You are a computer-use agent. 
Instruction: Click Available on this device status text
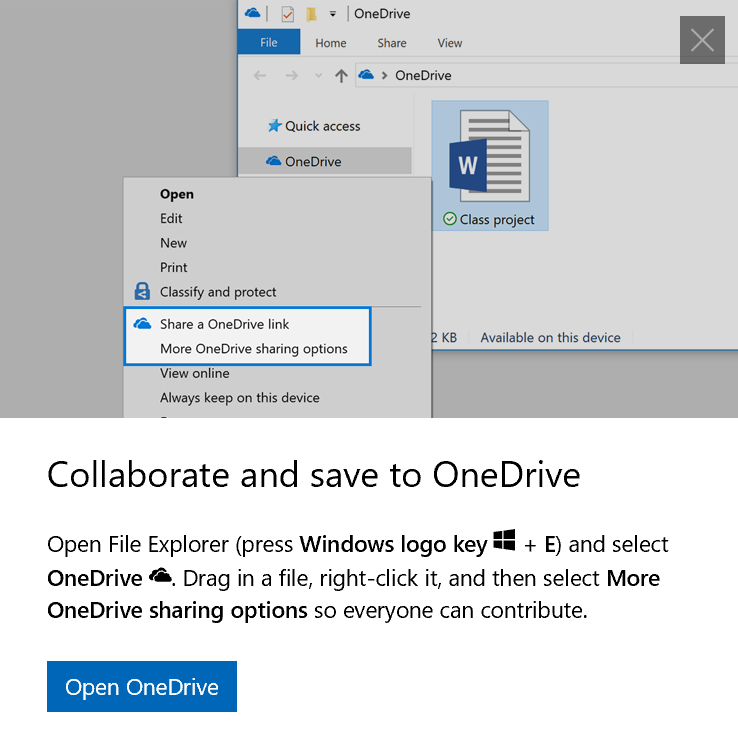(550, 337)
